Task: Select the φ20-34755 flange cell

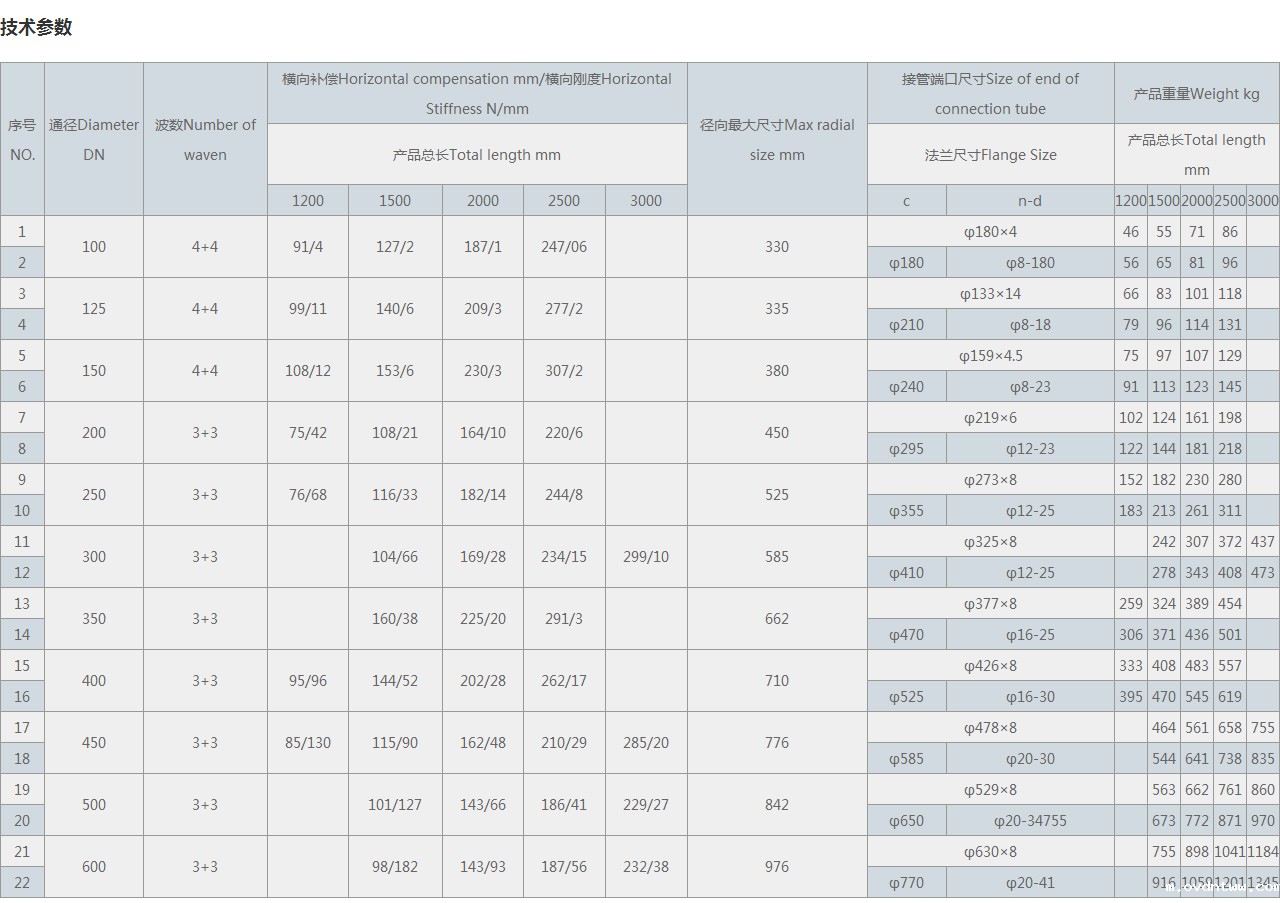Action: click(x=1029, y=821)
